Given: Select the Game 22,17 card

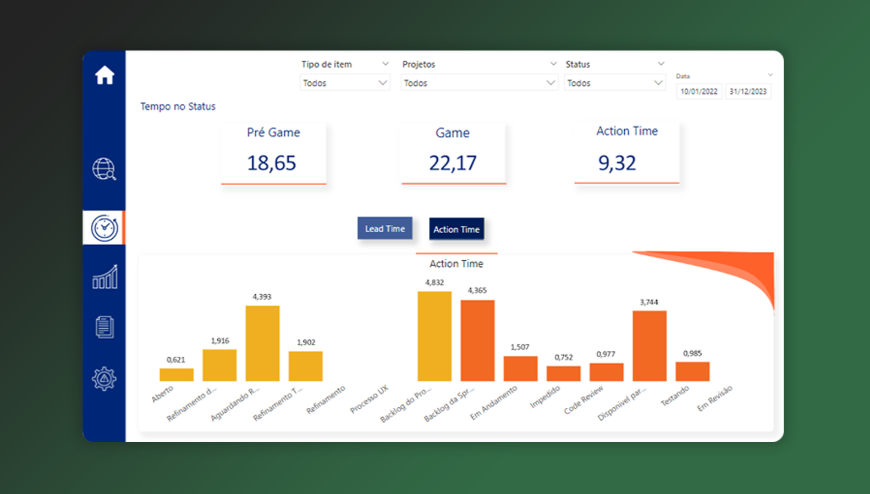Looking at the screenshot, I should 453,153.
